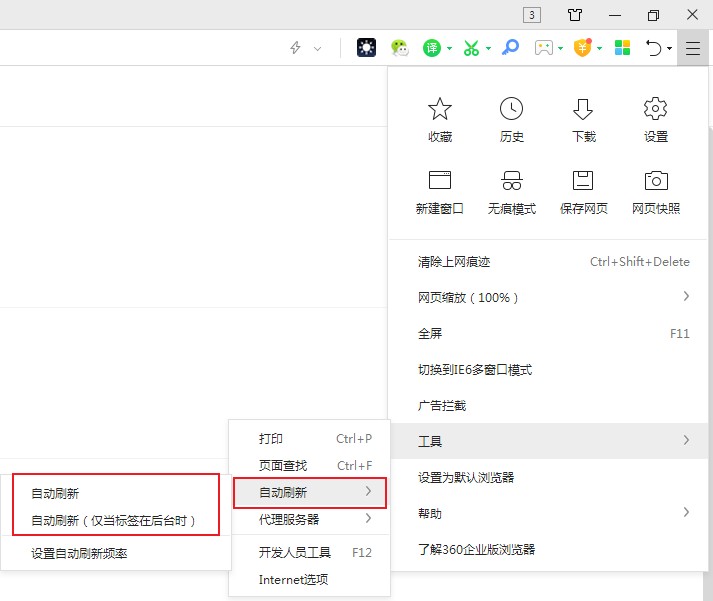Expand the dropdown beside the lightning icon
The width and height of the screenshot is (713, 601).
317,48
